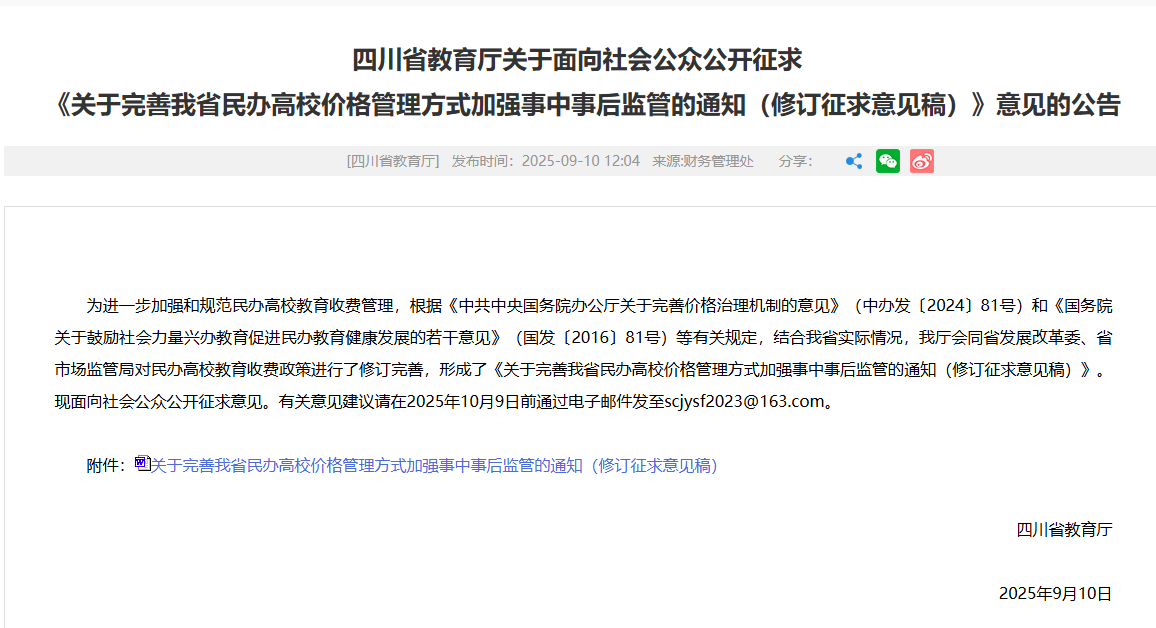
Task: Open attachment link 关于完善我省民办高校价格管理方式加强事中事后监管的通知
Action: (x=434, y=466)
